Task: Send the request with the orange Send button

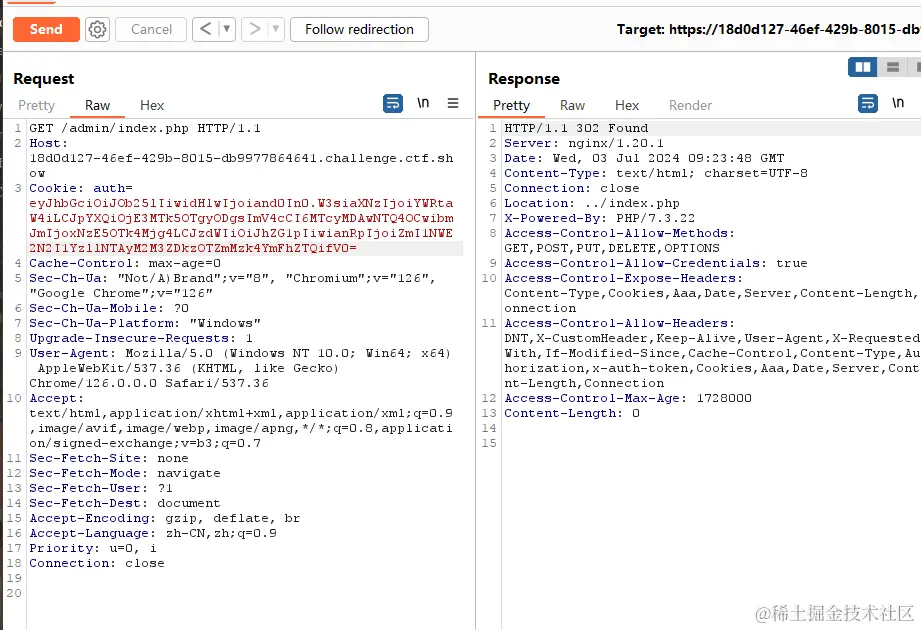Action: coord(46,29)
